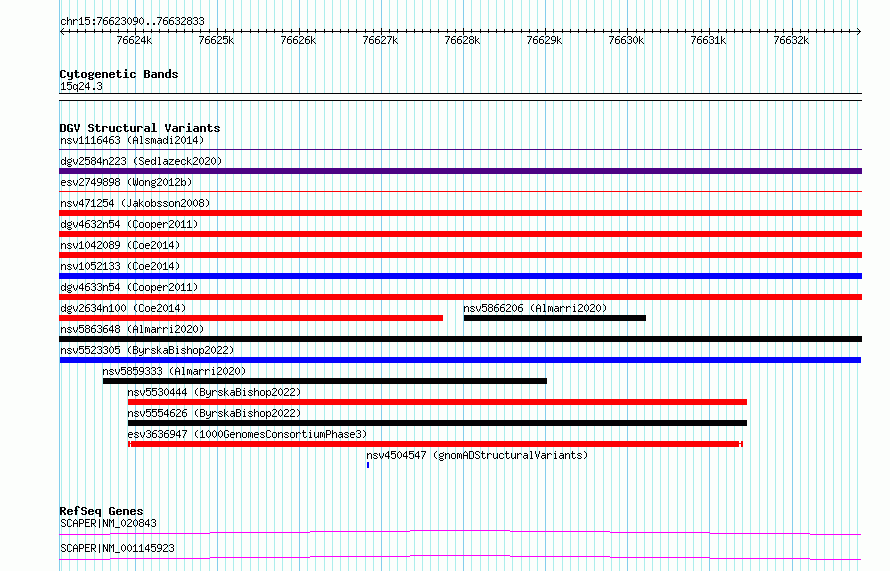Select the nsv5866206 (Almarri2020) black bar
Screen dimensions: 890x571
pos(555,318)
